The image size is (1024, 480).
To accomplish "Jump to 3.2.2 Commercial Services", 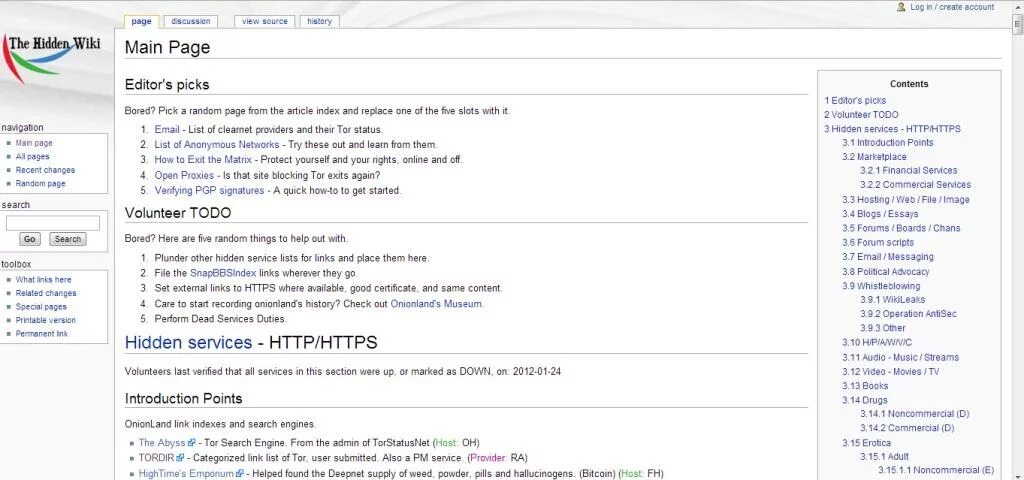I will [x=915, y=185].
